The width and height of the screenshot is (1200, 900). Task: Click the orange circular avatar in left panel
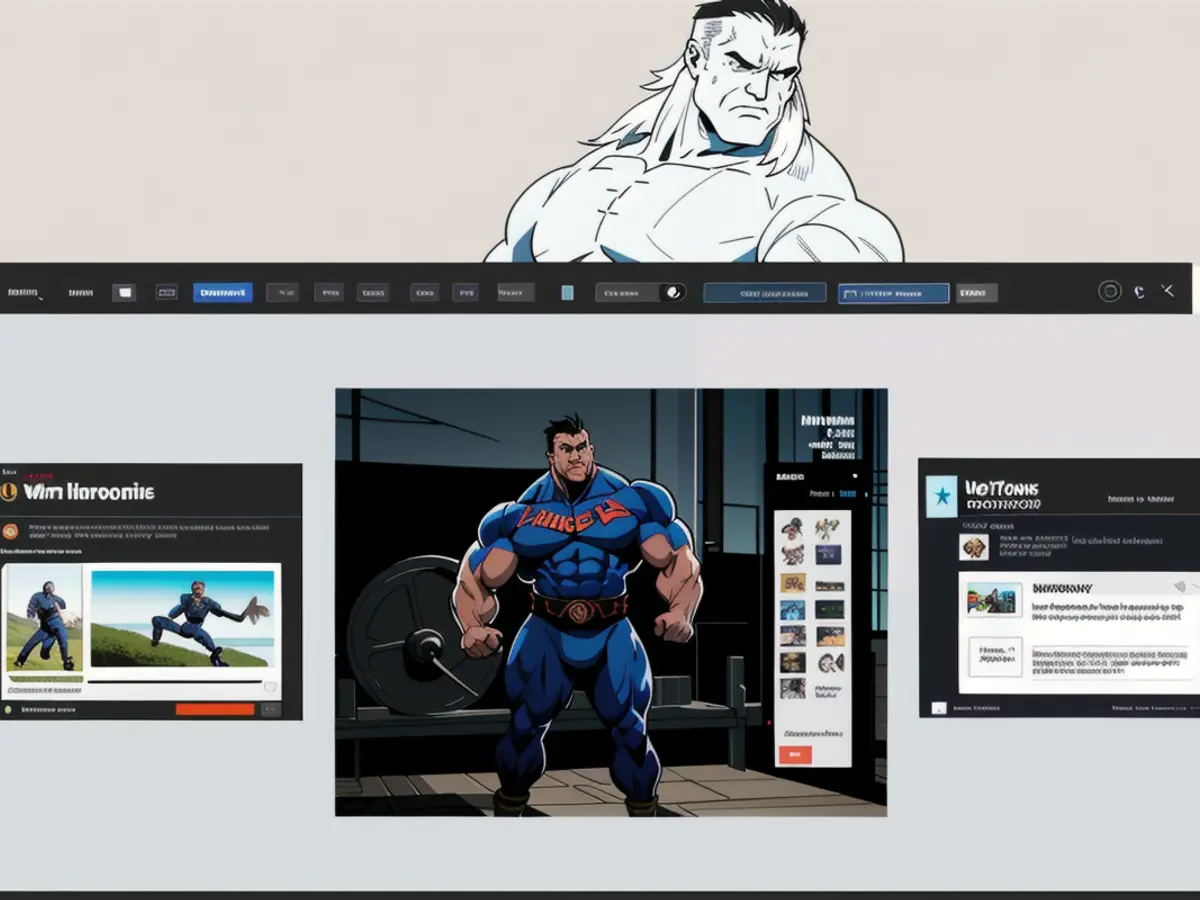(x=10, y=531)
